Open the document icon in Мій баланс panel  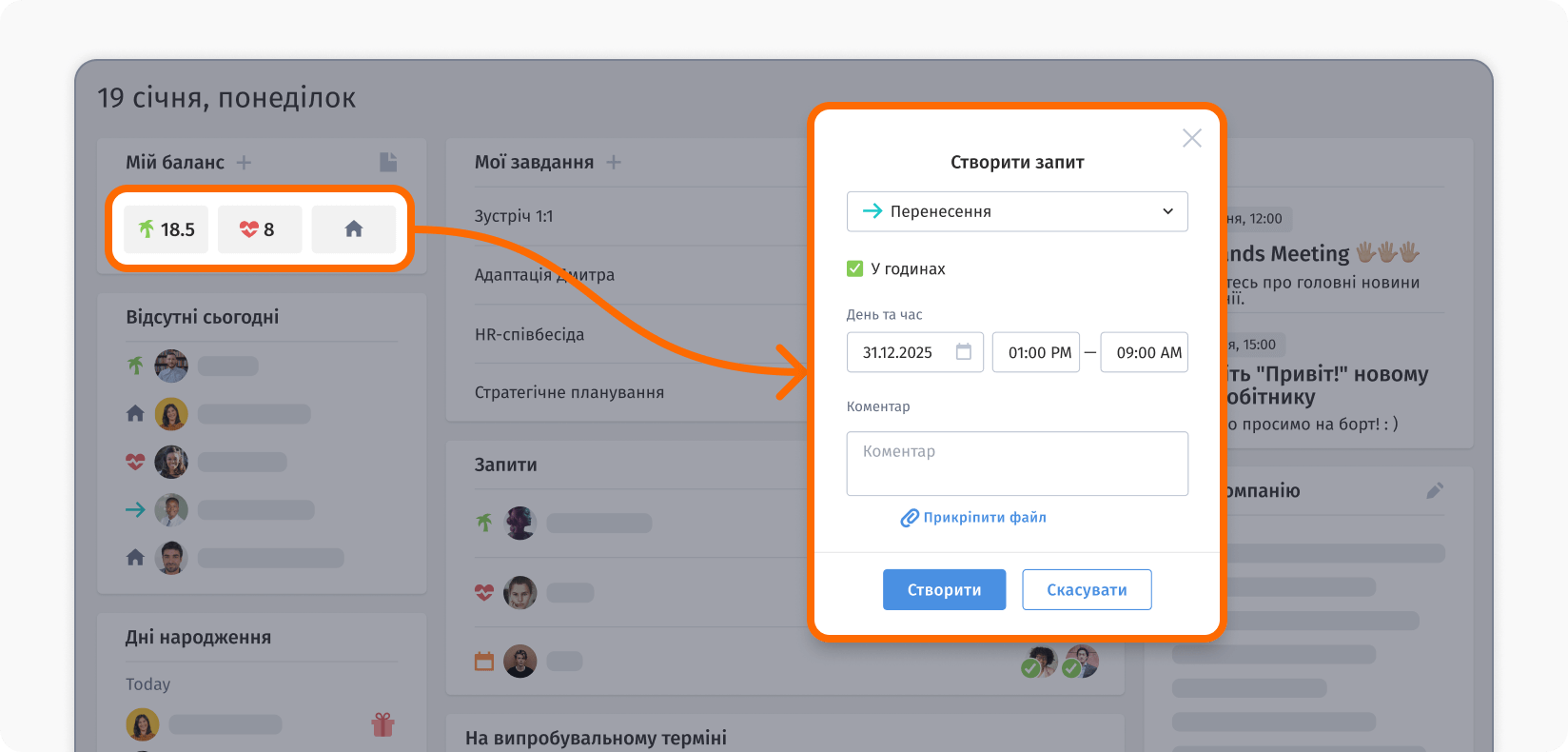click(x=387, y=162)
